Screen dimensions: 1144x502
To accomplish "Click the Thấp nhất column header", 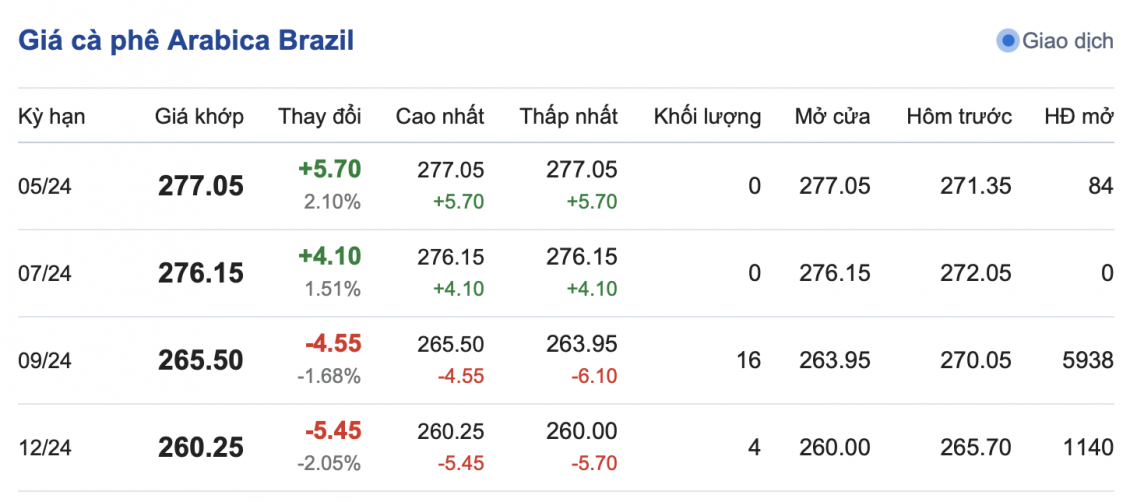I will coord(568,116).
